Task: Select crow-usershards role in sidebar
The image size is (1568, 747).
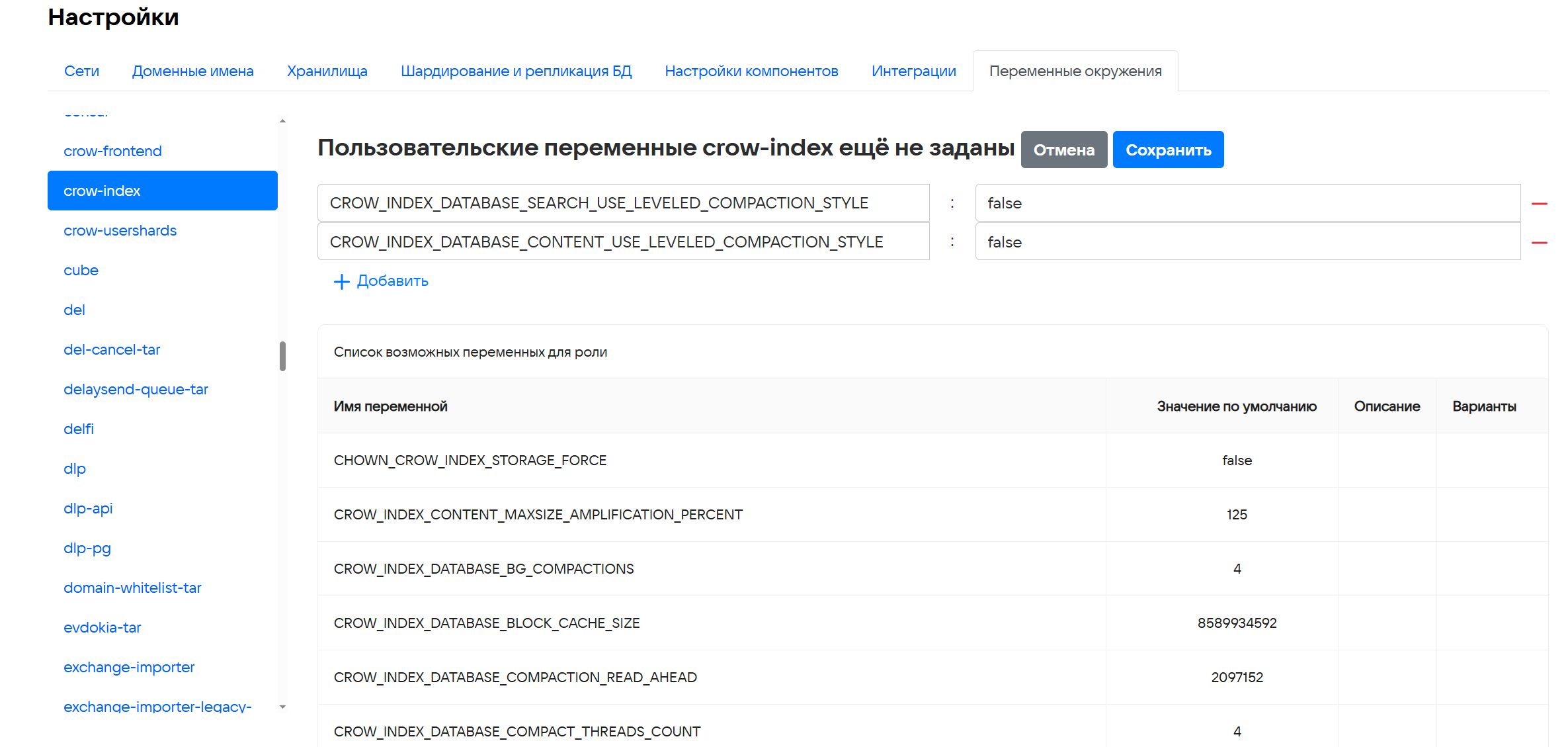Action: coord(120,231)
